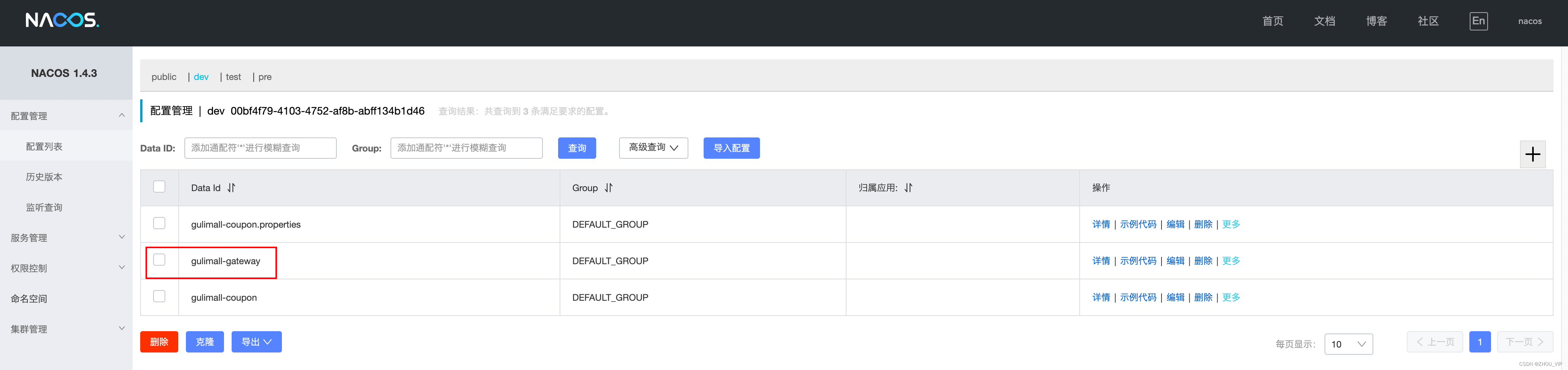Image resolution: width=1568 pixels, height=370 pixels.
Task: Switch to the test namespace tab
Action: pos(233,77)
